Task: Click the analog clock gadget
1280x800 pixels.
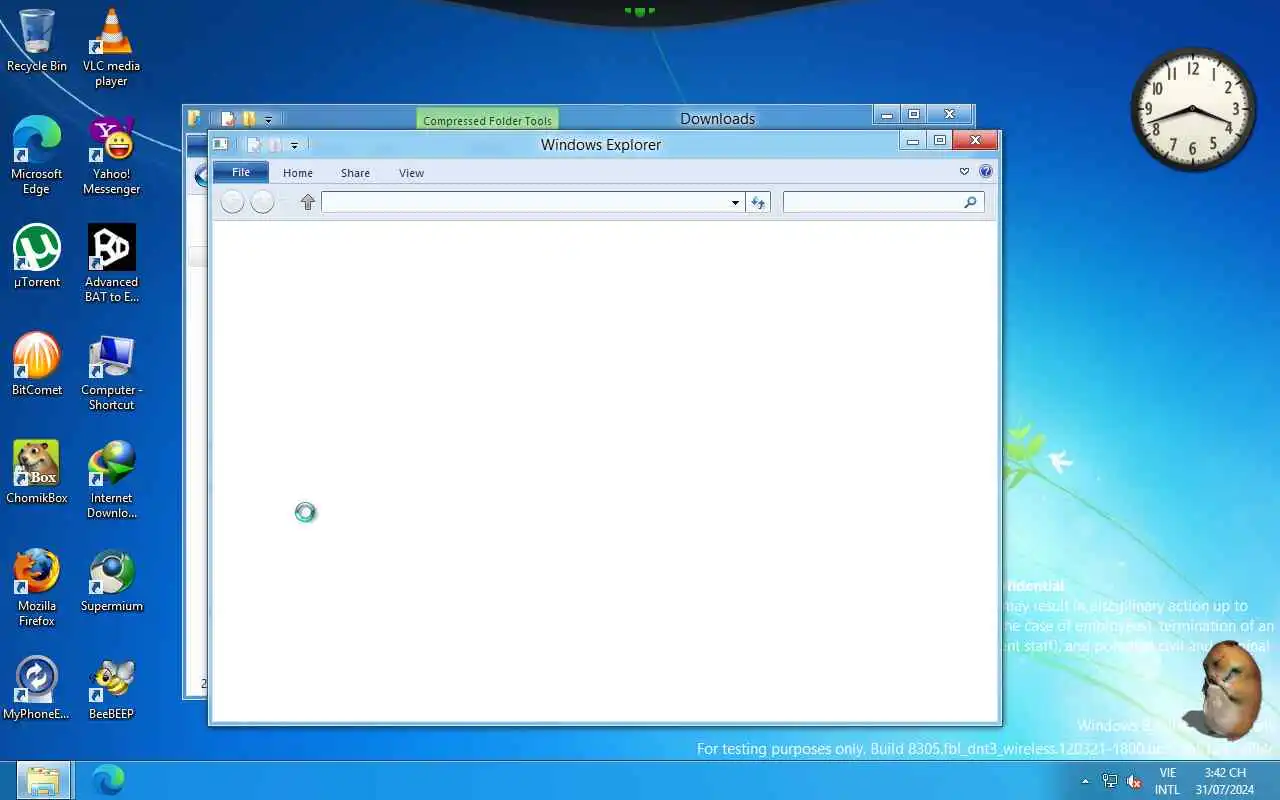Action: point(1193,108)
